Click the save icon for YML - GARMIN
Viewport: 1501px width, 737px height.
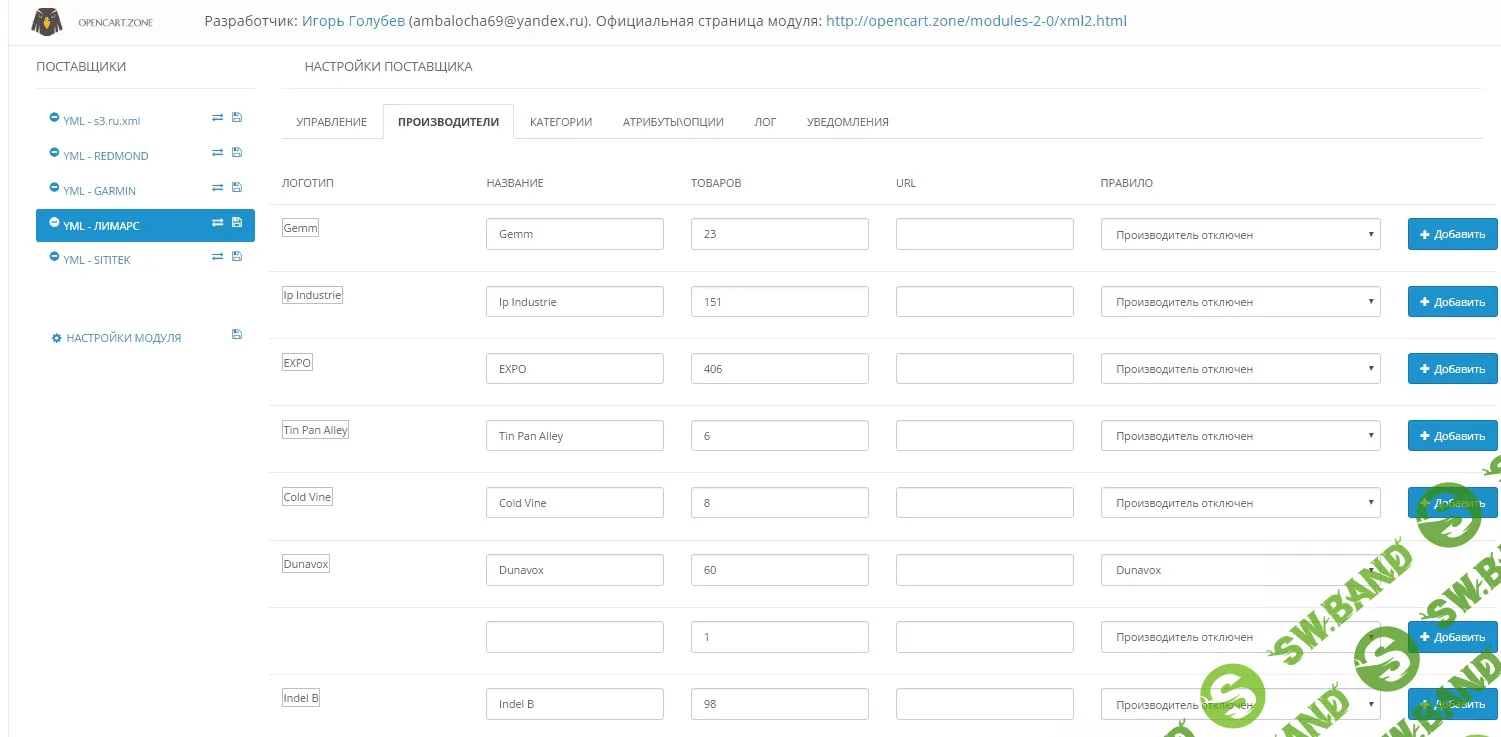(236, 187)
